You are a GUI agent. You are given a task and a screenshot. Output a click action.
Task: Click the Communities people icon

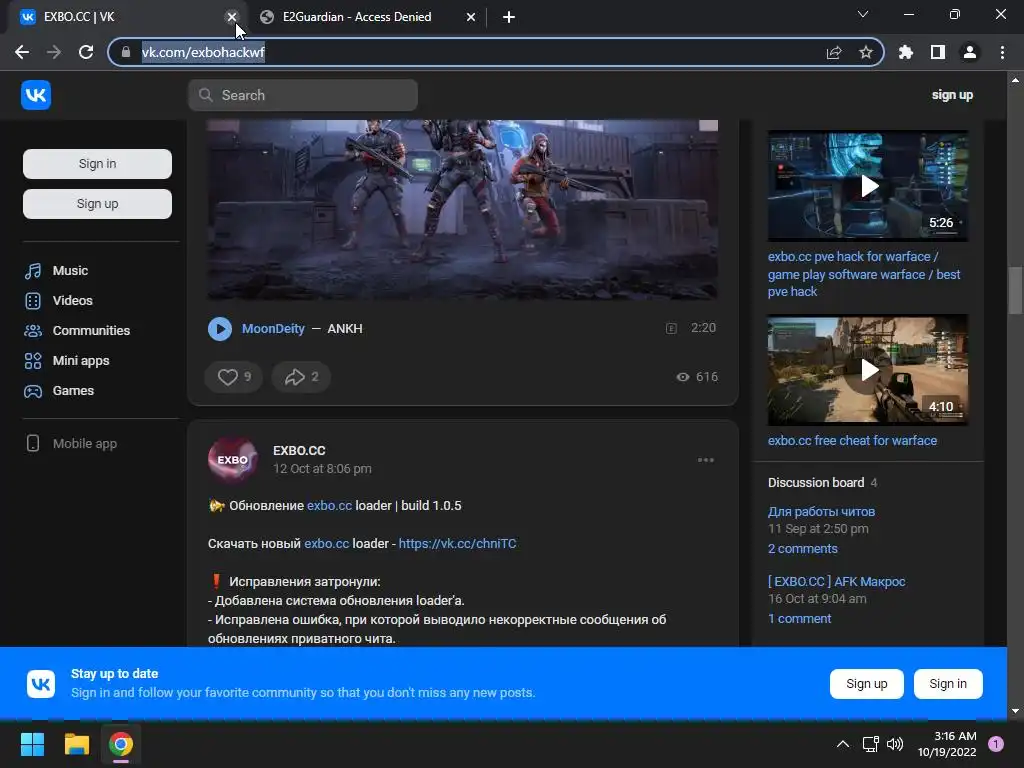point(33,331)
